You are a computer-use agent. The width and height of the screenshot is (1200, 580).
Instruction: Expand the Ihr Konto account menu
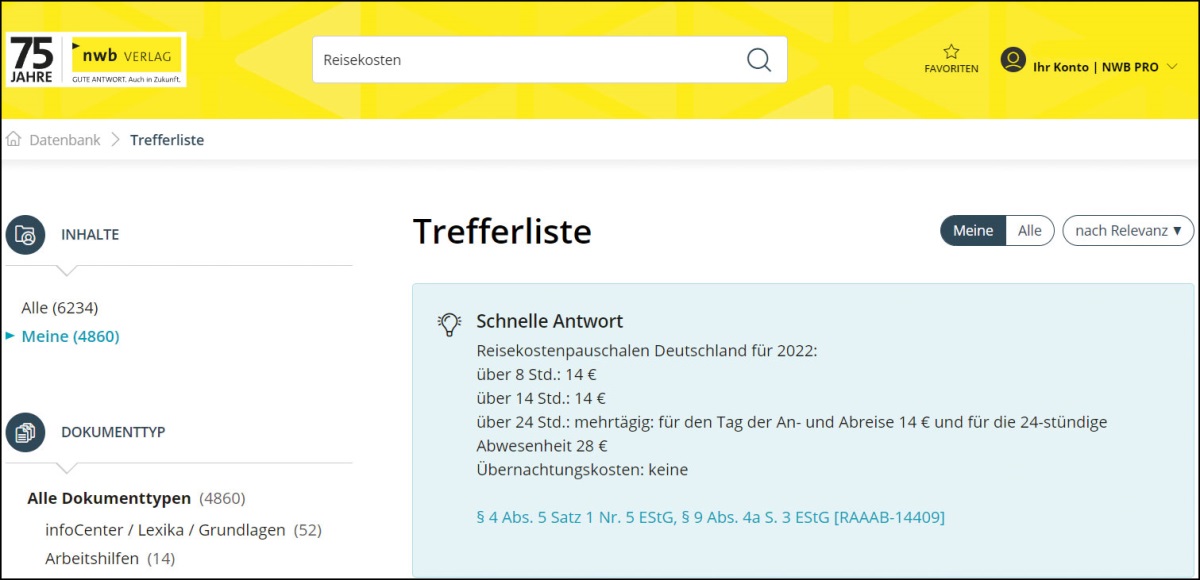1172,66
